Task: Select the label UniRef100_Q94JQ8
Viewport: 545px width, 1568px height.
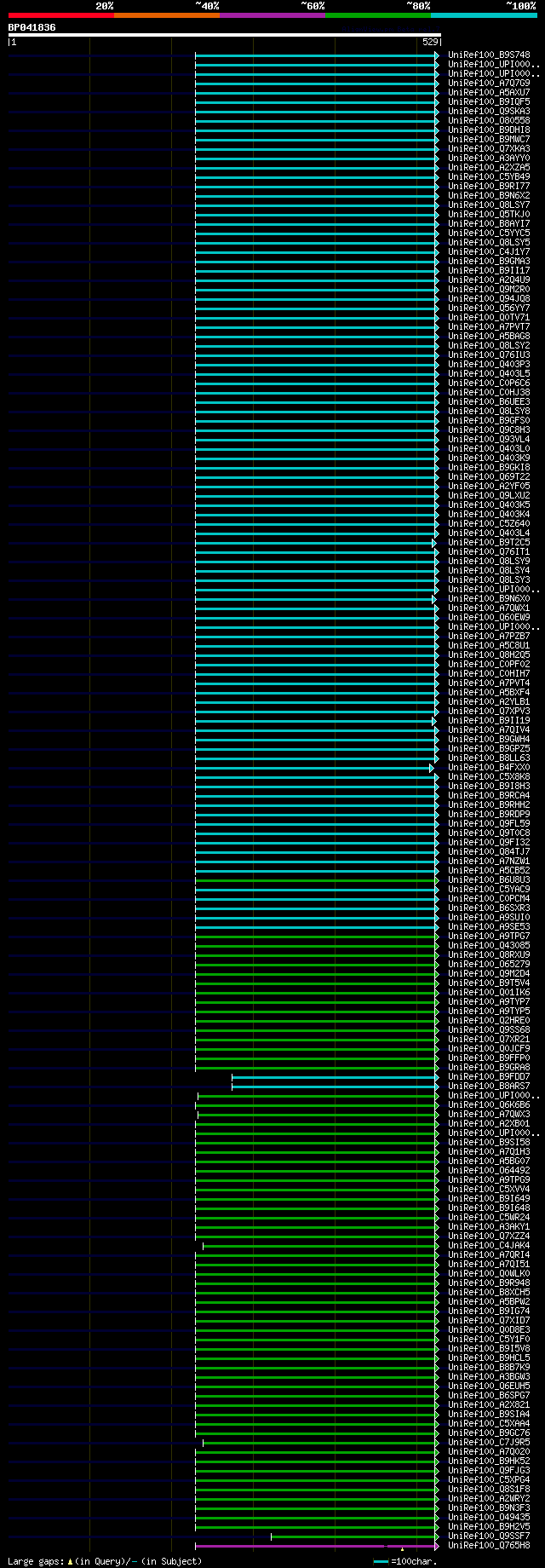Action: pos(489,299)
